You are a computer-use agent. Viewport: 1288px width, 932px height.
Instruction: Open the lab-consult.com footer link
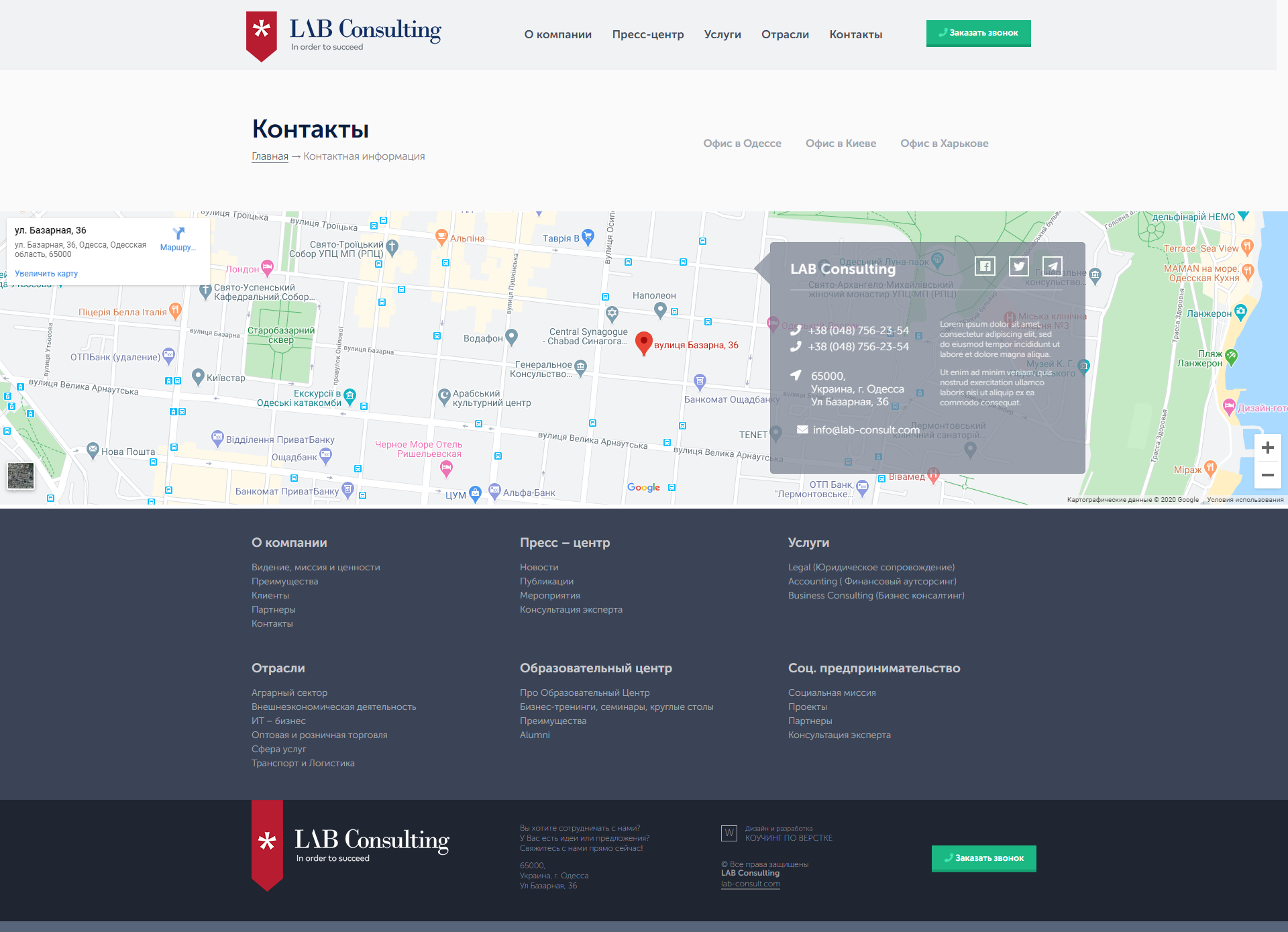750,884
